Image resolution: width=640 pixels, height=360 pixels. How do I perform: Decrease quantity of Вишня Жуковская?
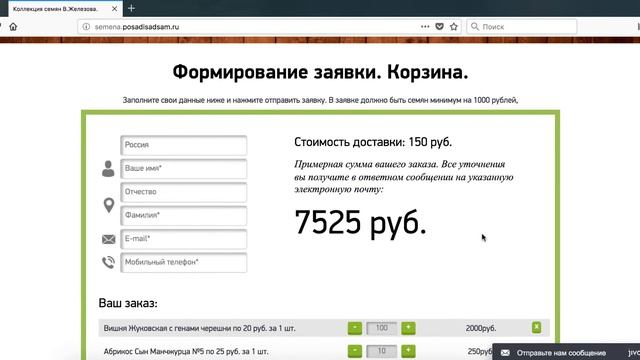[355, 328]
